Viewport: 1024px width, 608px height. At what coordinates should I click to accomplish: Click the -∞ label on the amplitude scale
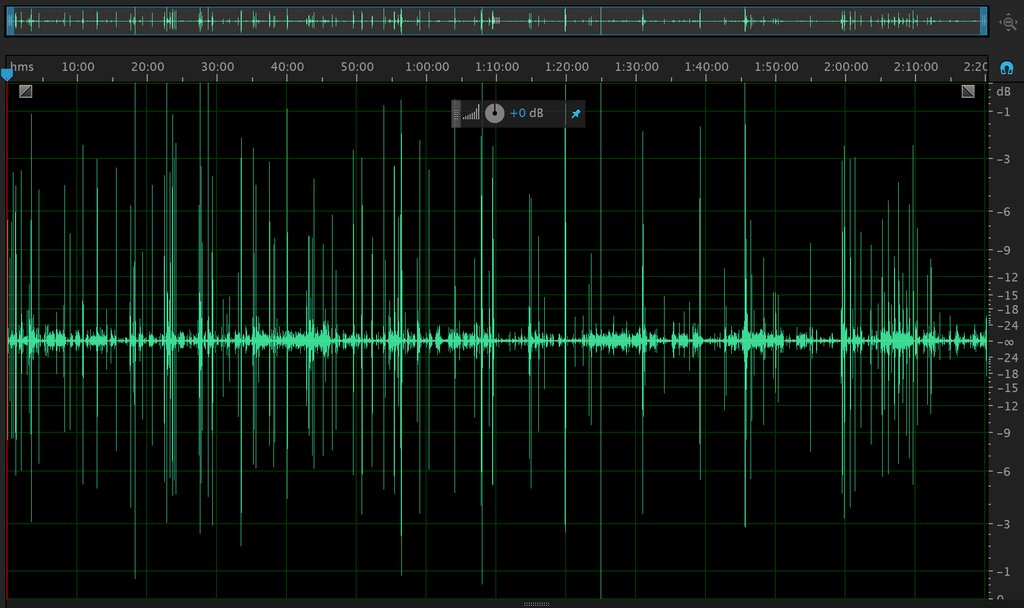(x=1006, y=342)
